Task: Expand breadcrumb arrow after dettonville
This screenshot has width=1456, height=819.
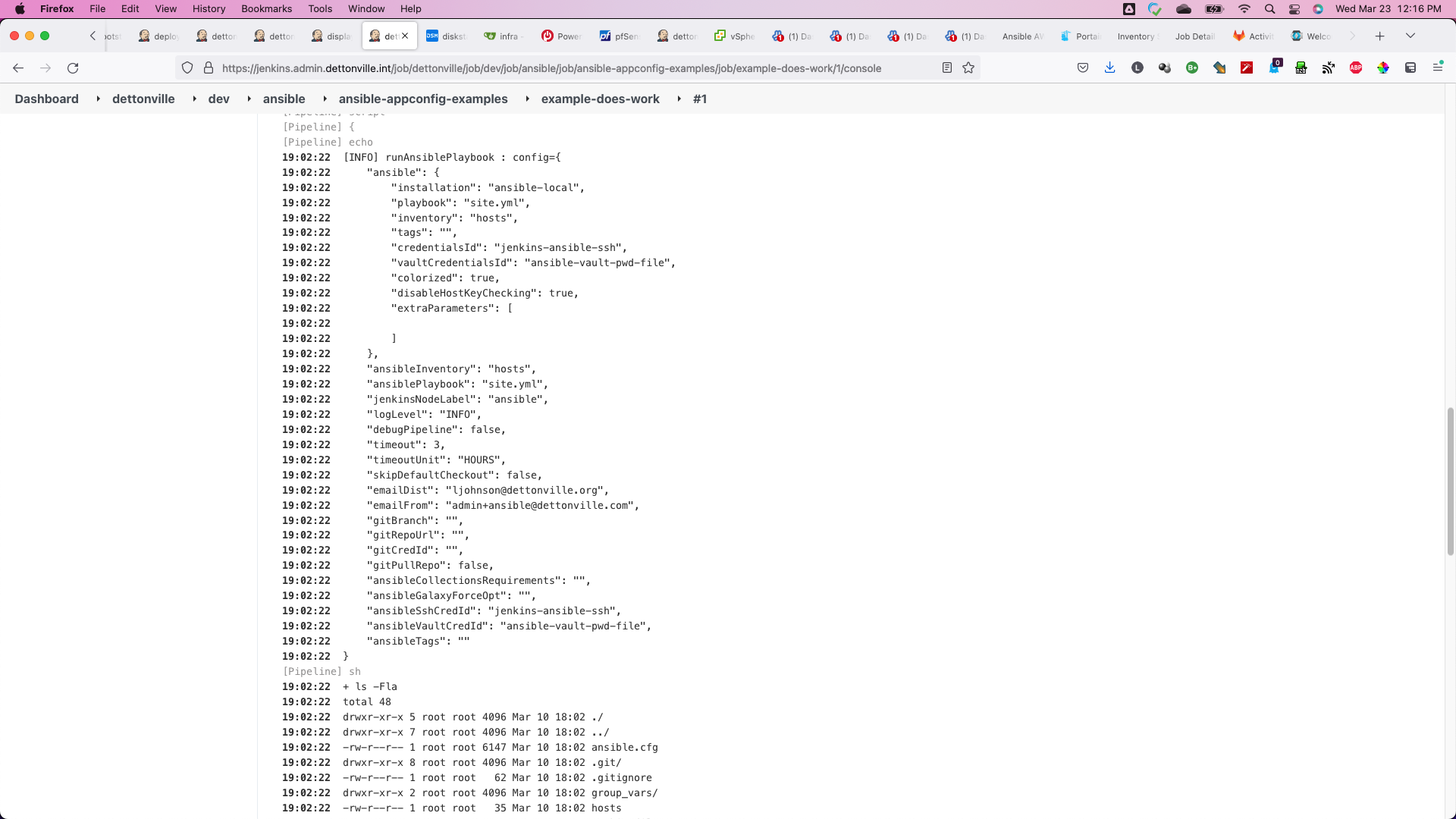Action: pos(194,99)
